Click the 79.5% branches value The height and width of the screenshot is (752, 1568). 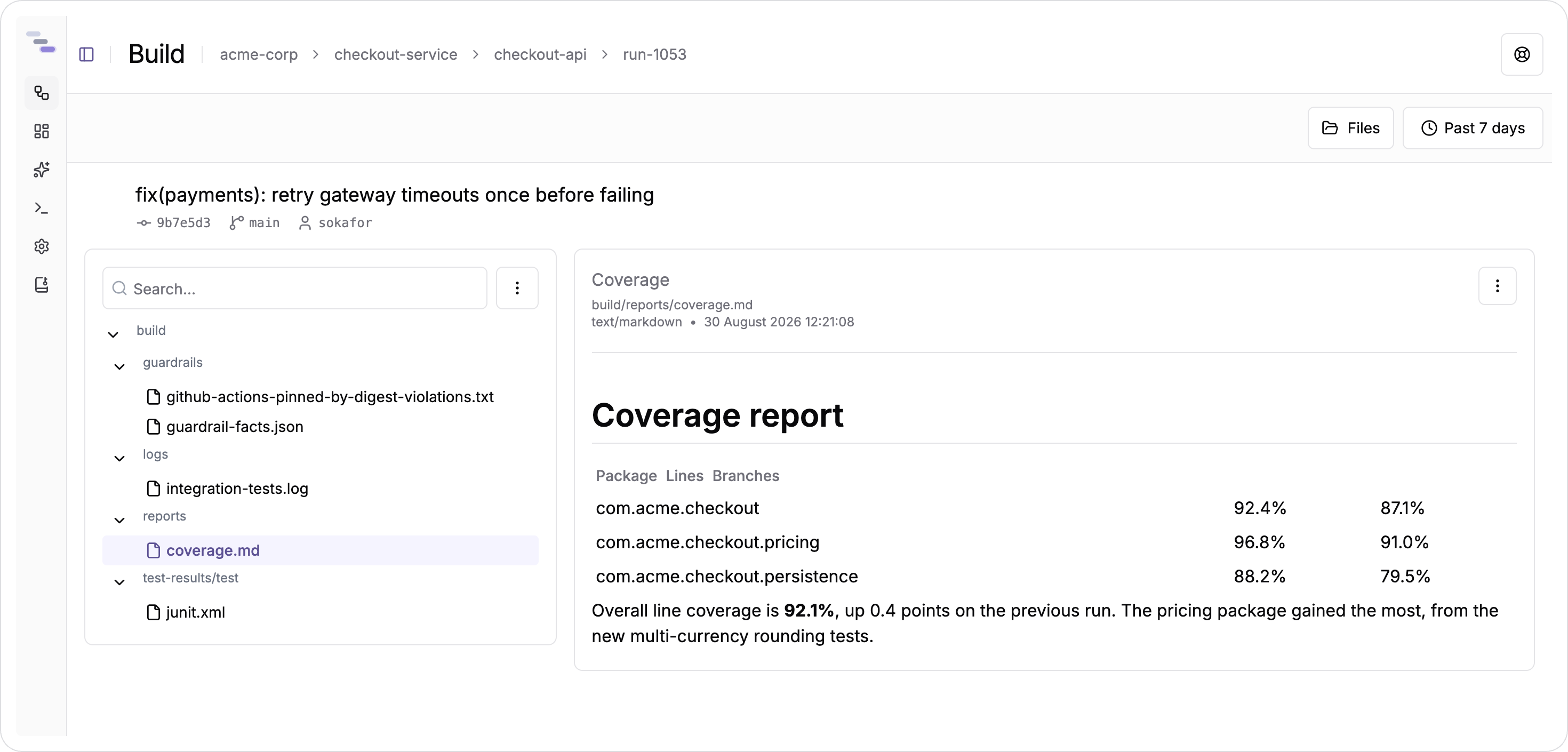click(x=1405, y=577)
